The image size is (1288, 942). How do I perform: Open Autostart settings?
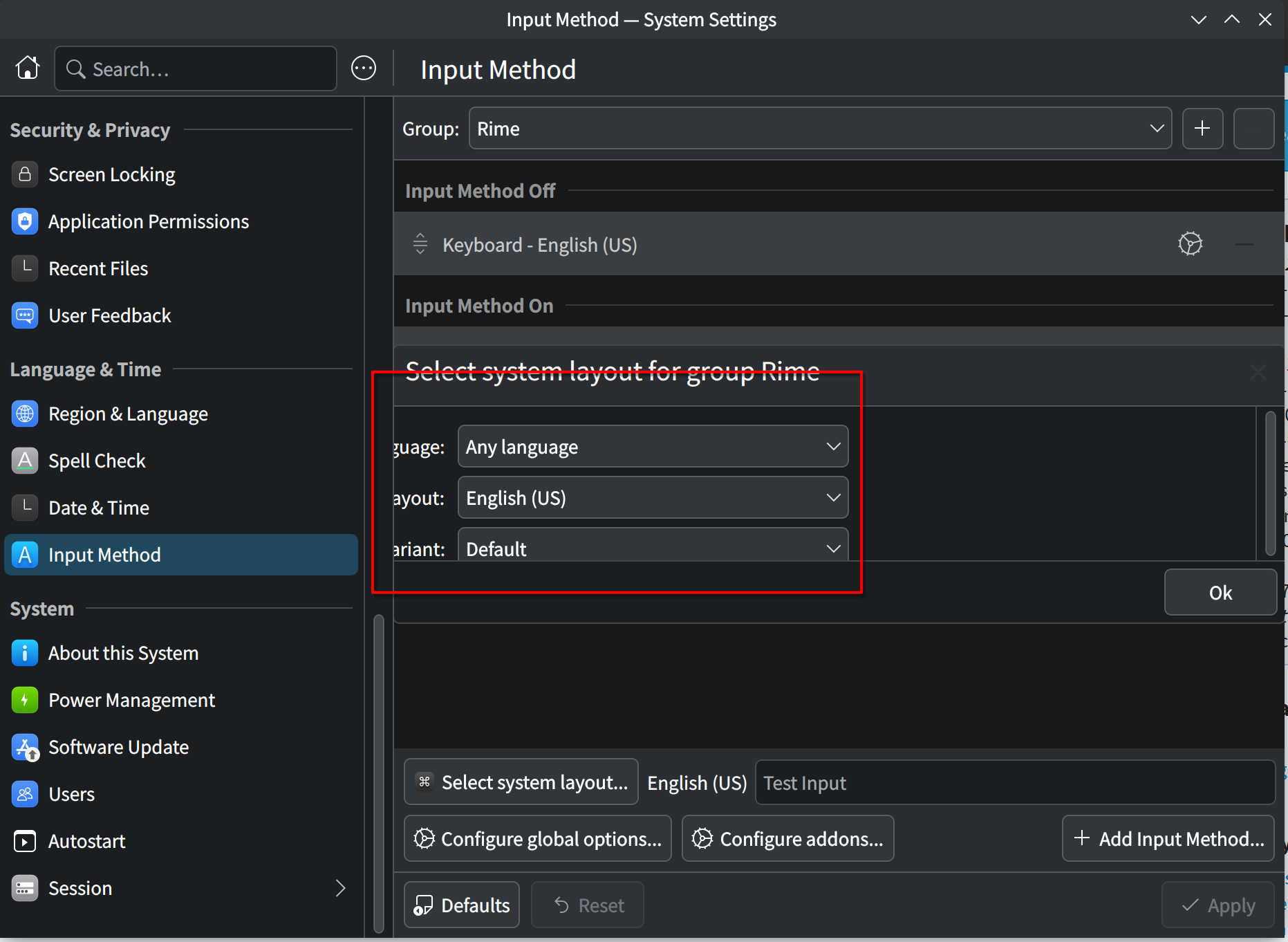coord(181,841)
